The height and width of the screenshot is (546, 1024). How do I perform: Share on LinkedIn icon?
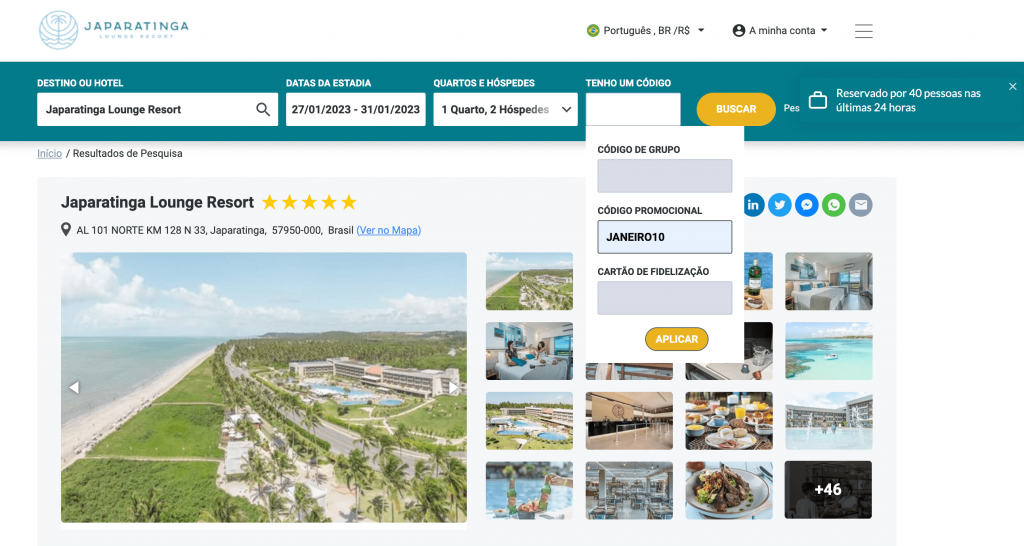pos(752,205)
